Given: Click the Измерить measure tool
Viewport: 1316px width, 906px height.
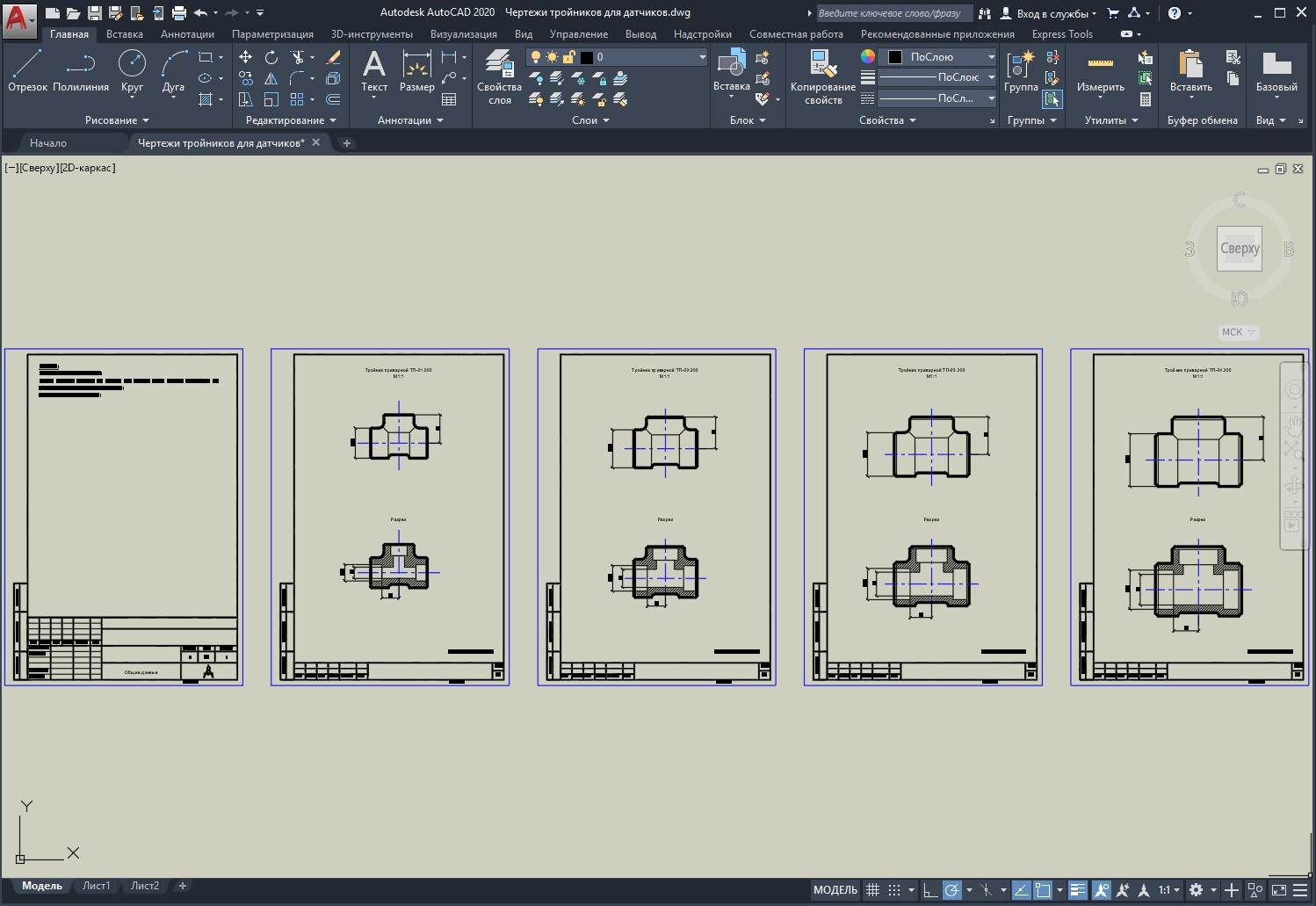Looking at the screenshot, I should (x=1101, y=71).
